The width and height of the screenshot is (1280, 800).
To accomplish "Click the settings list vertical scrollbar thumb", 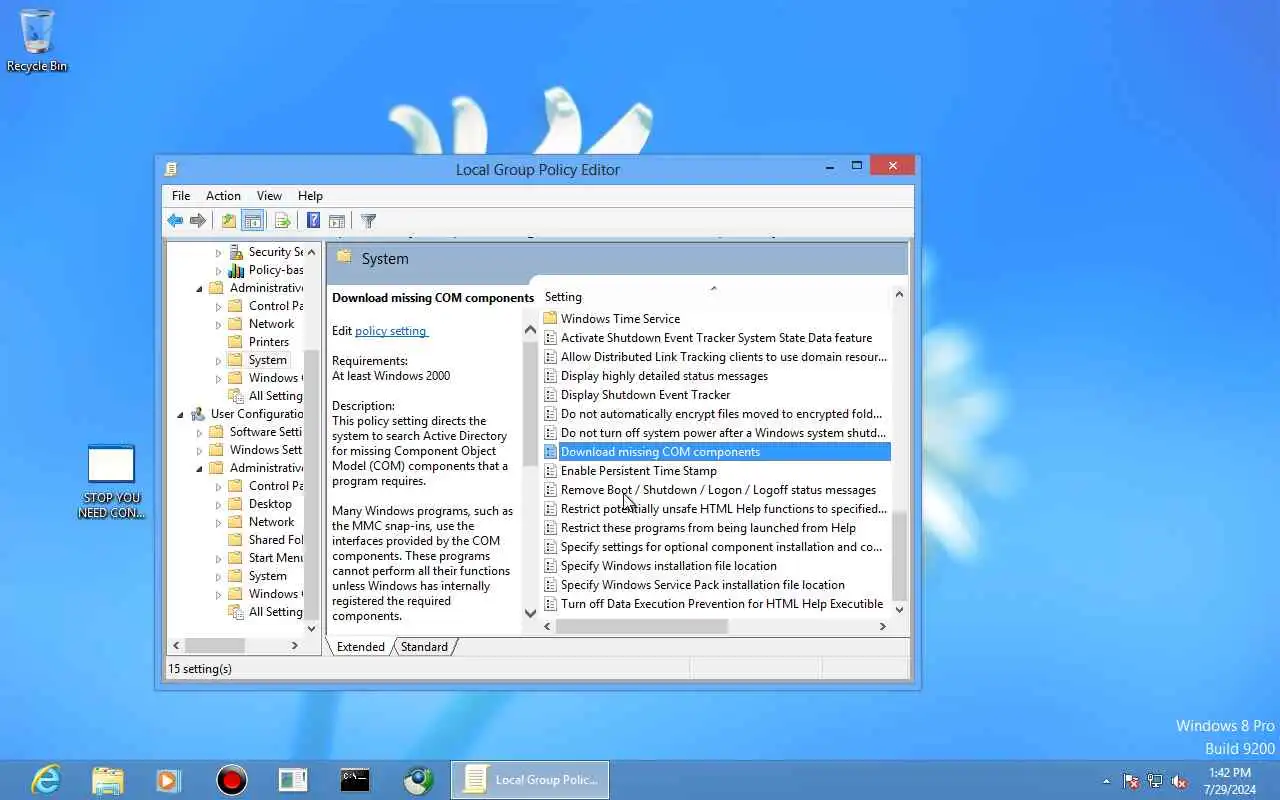I will [899, 556].
